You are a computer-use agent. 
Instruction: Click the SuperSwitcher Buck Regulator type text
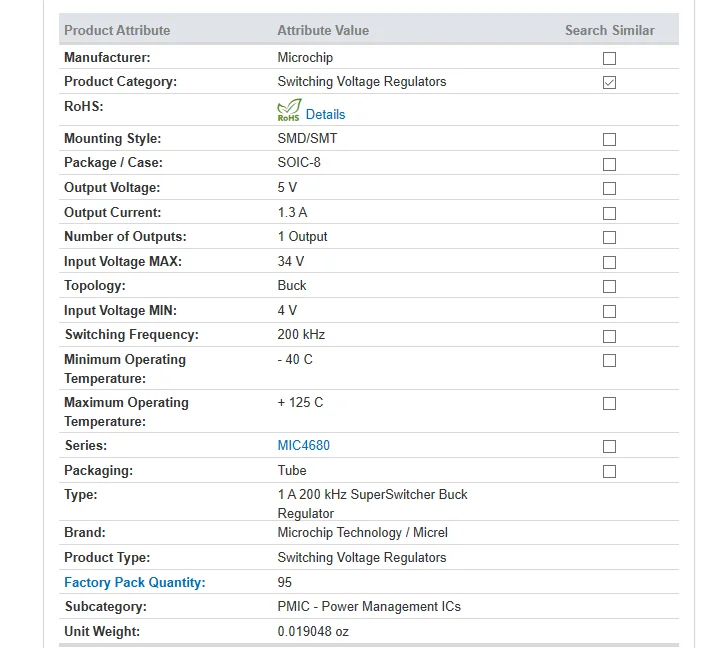373,504
